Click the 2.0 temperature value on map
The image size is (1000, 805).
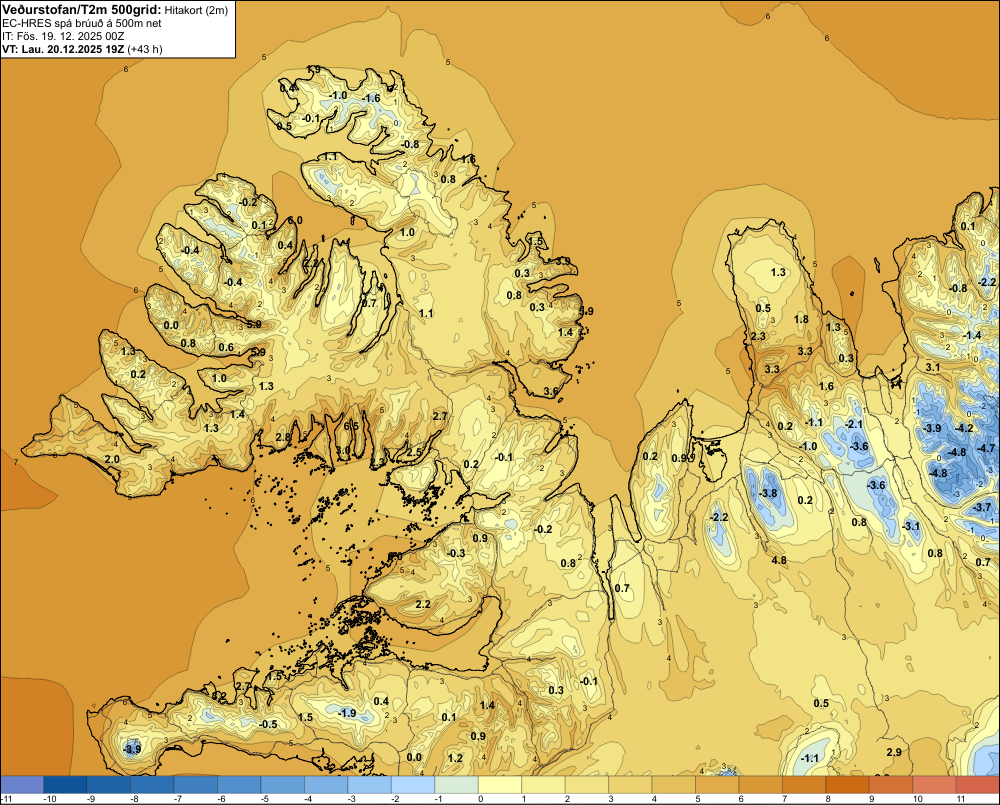tap(112, 459)
